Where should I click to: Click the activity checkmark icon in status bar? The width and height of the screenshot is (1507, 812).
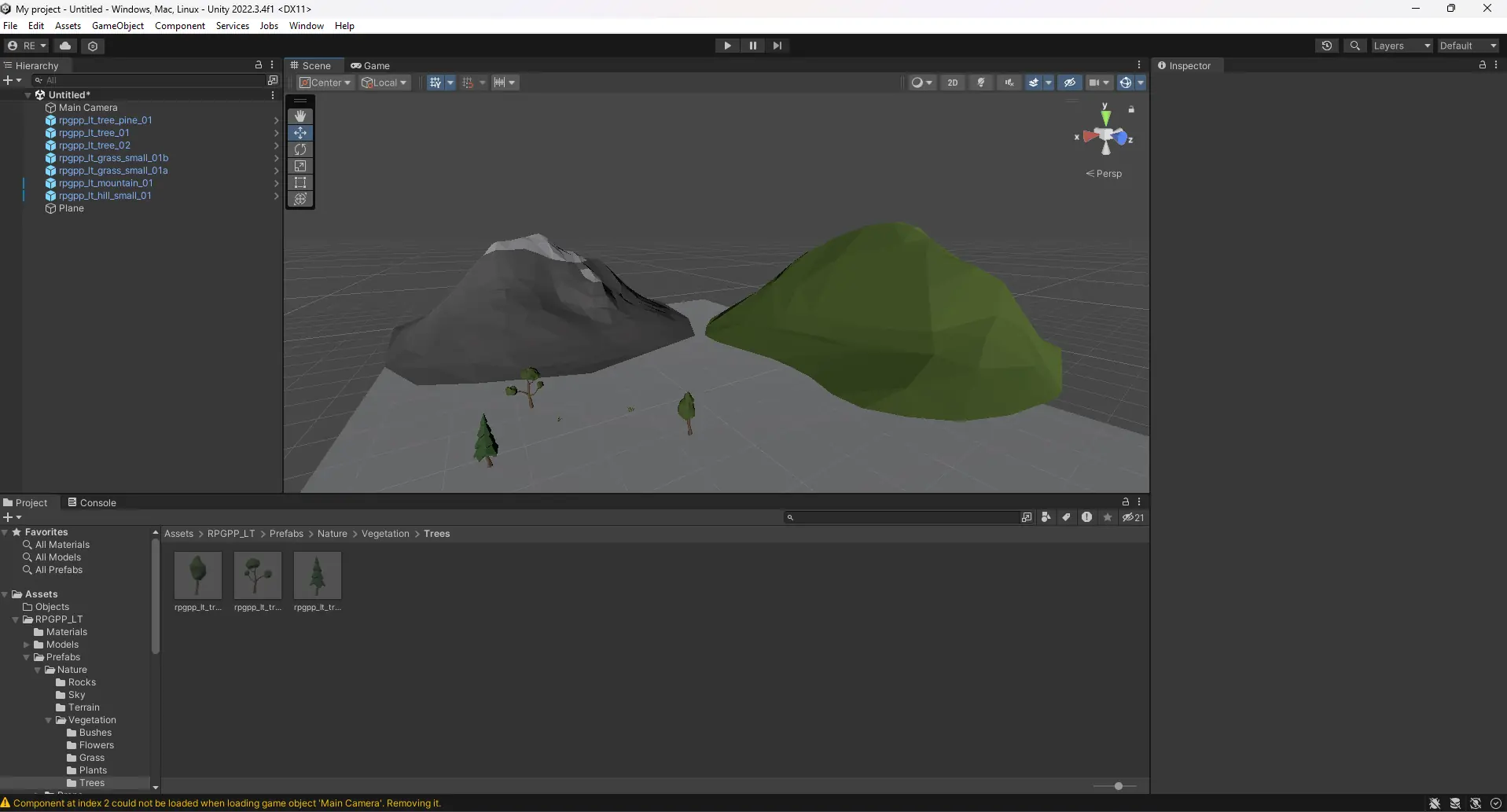pyautogui.click(x=1496, y=803)
